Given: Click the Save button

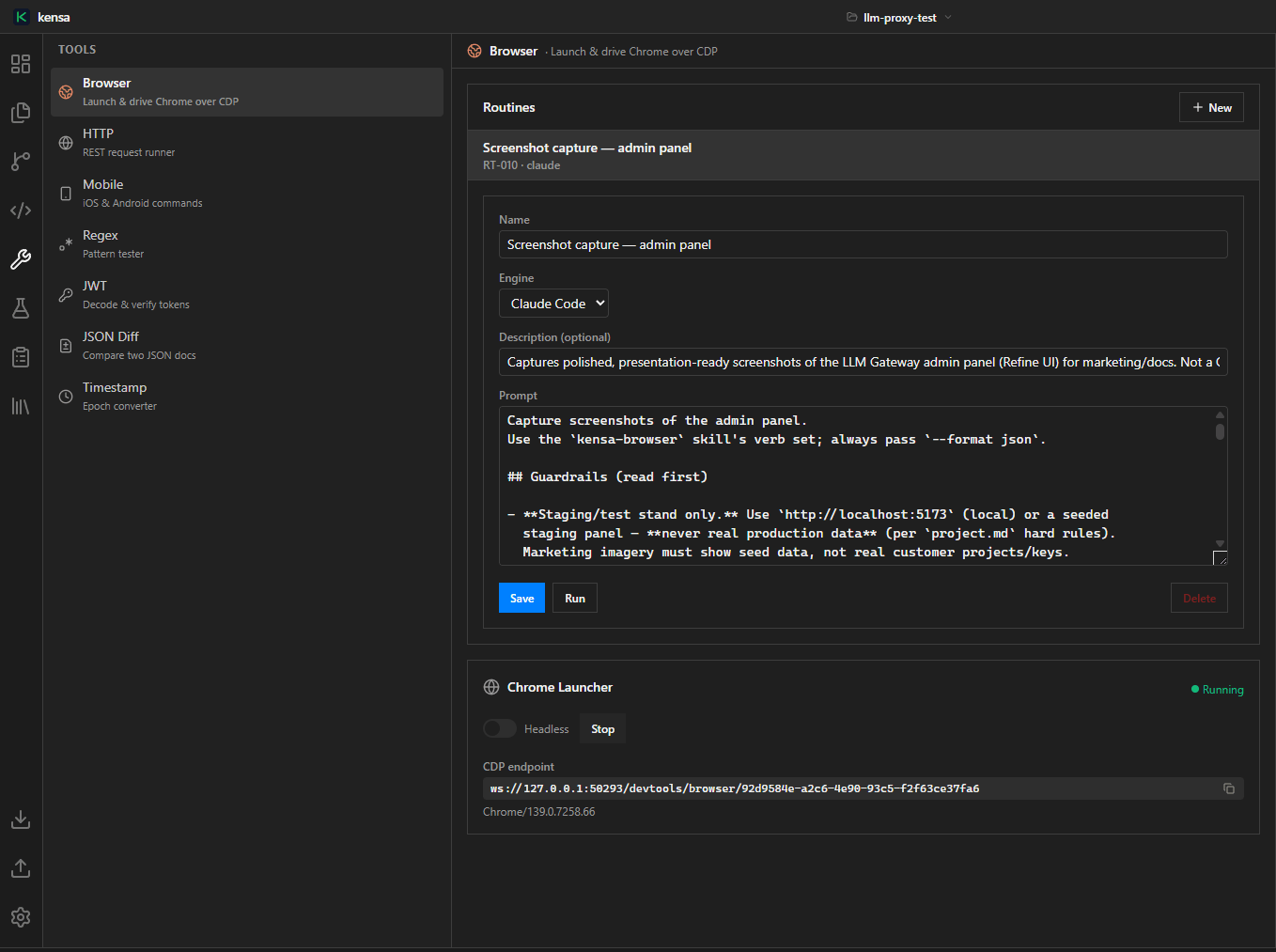Looking at the screenshot, I should 521,598.
